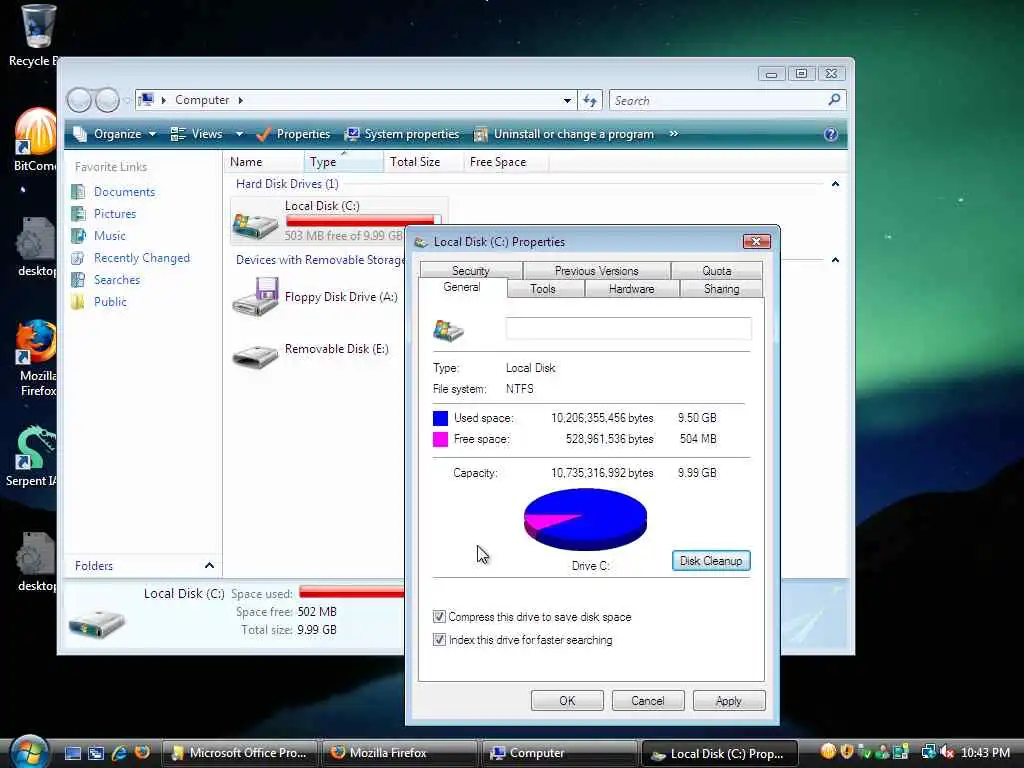The image size is (1024, 768).
Task: Click Cancel in the Properties dialog
Action: (x=648, y=701)
